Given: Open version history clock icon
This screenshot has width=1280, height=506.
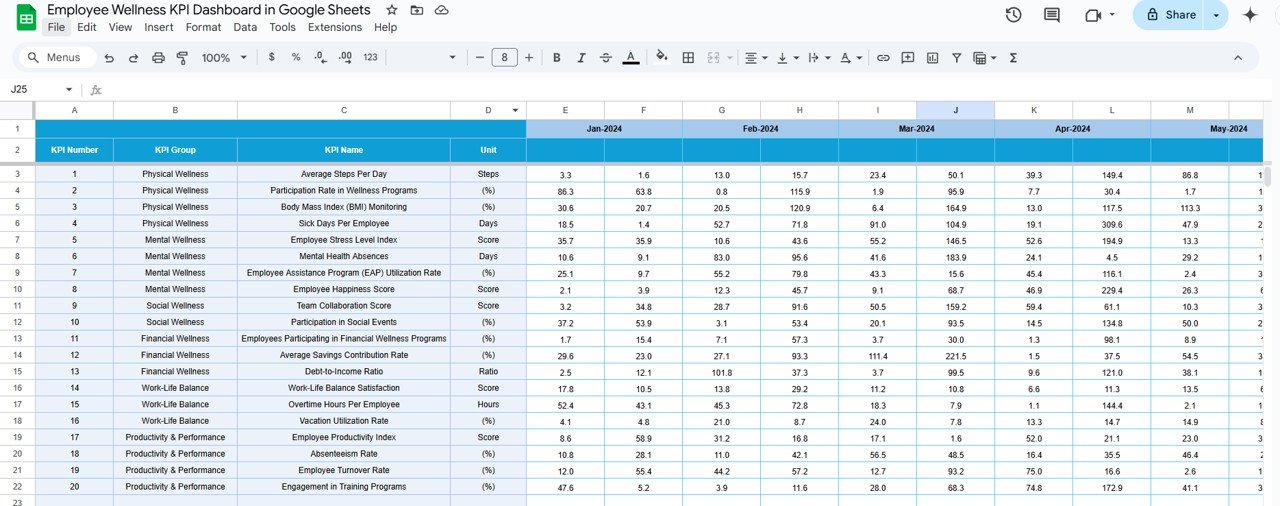Looking at the screenshot, I should pos(1013,15).
